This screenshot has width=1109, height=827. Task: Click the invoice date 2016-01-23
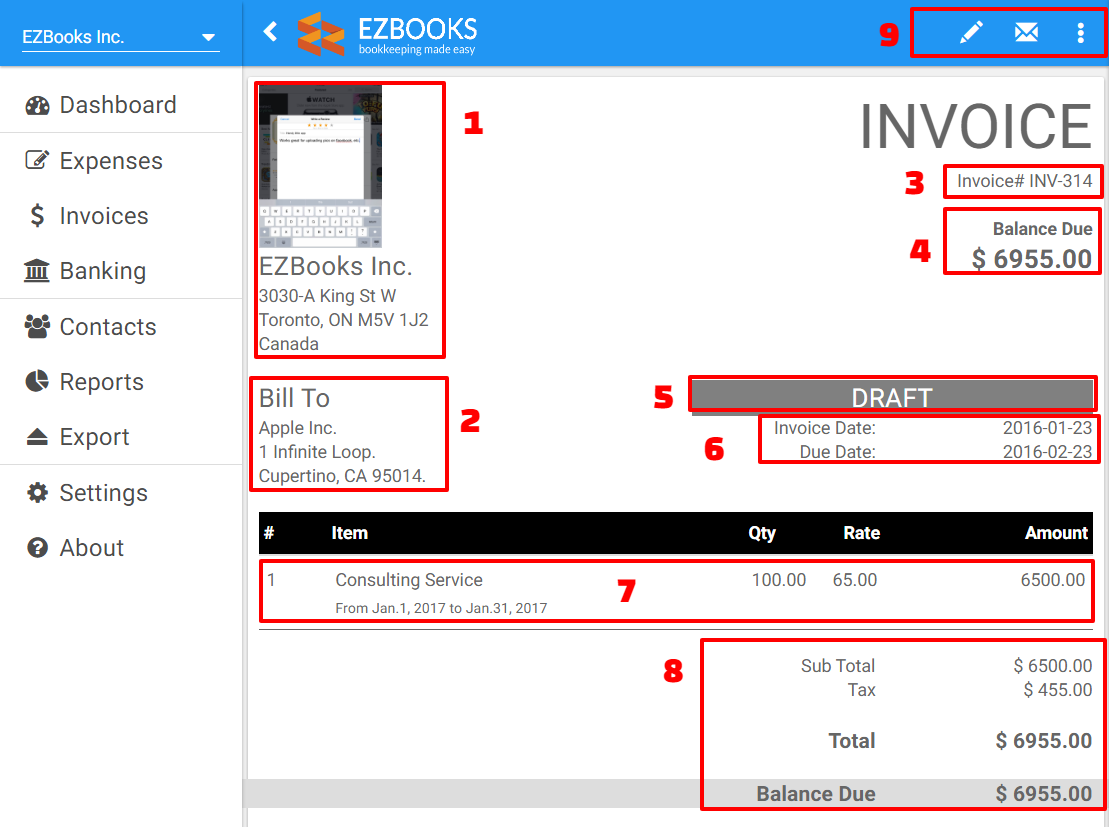click(1047, 428)
